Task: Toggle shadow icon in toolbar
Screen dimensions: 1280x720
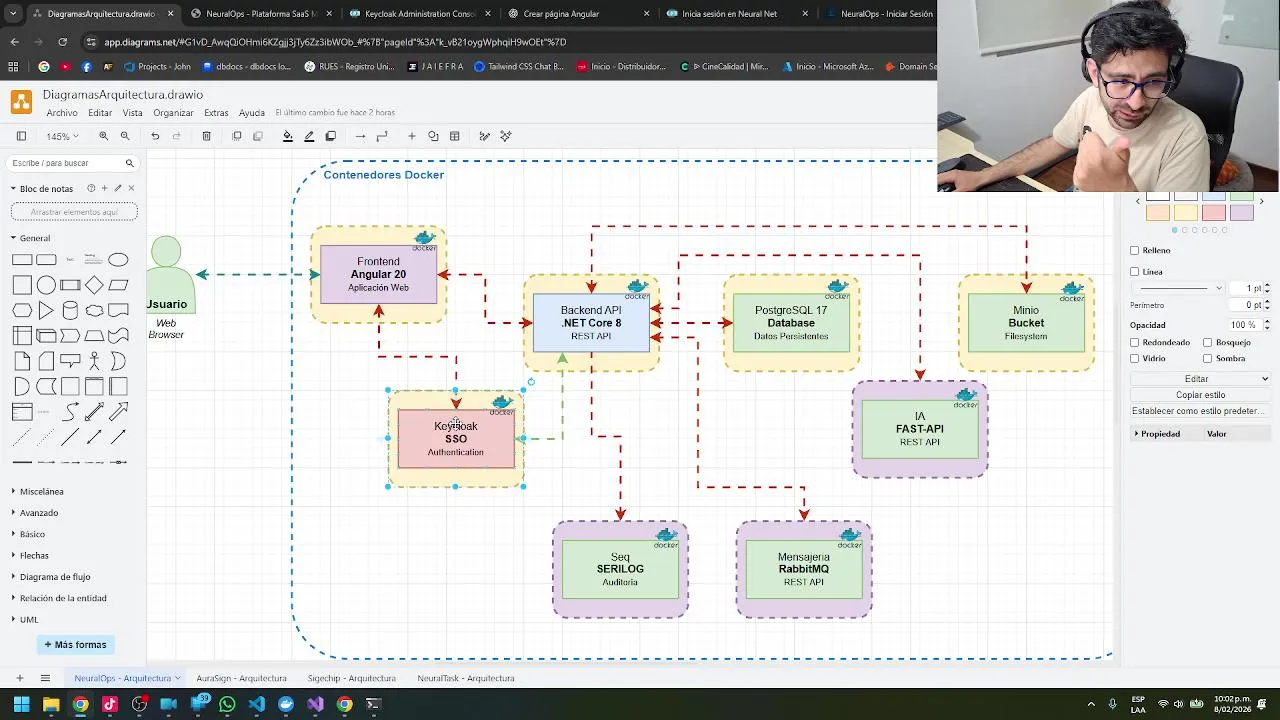Action: click(331, 136)
